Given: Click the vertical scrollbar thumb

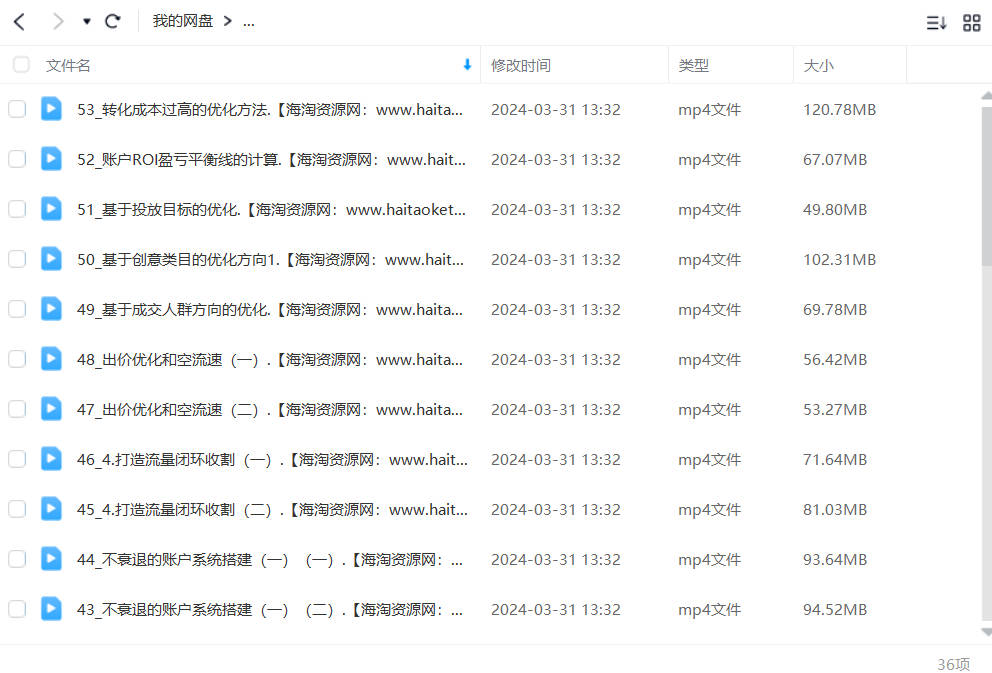Looking at the screenshot, I should click(986, 186).
